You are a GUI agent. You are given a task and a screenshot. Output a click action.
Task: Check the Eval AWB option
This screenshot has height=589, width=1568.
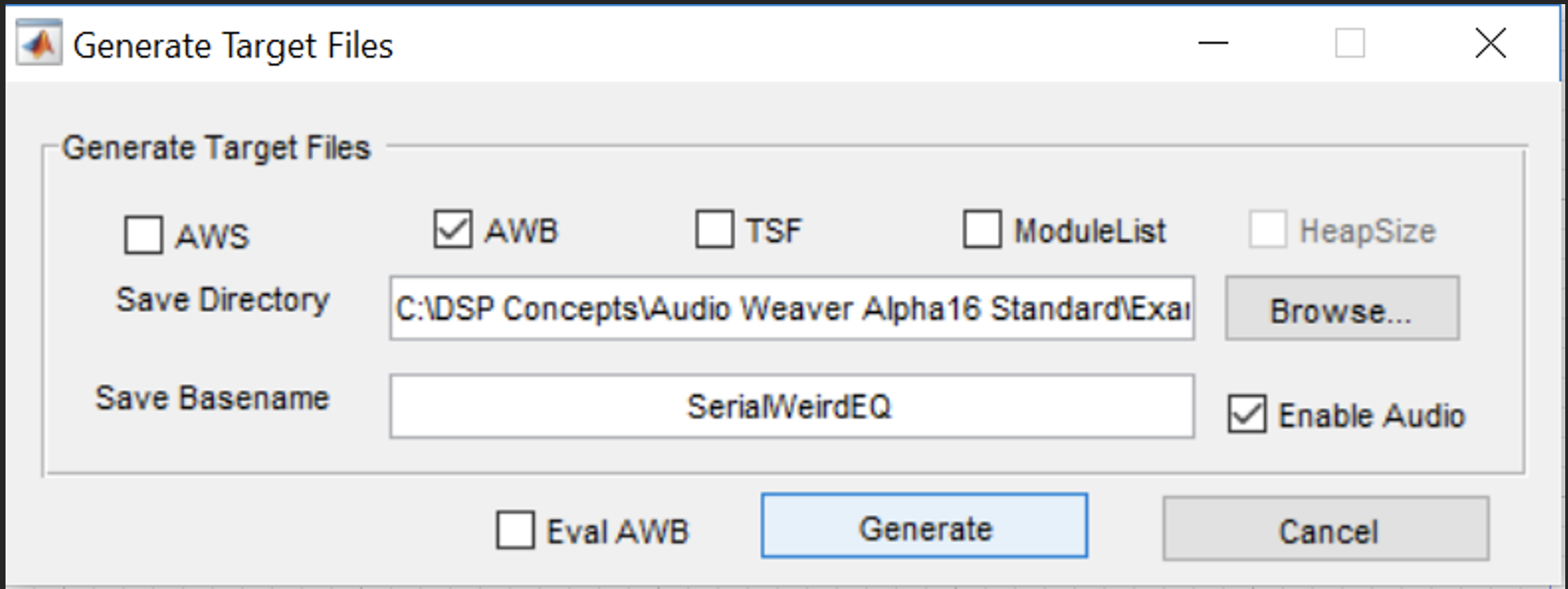coord(515,530)
